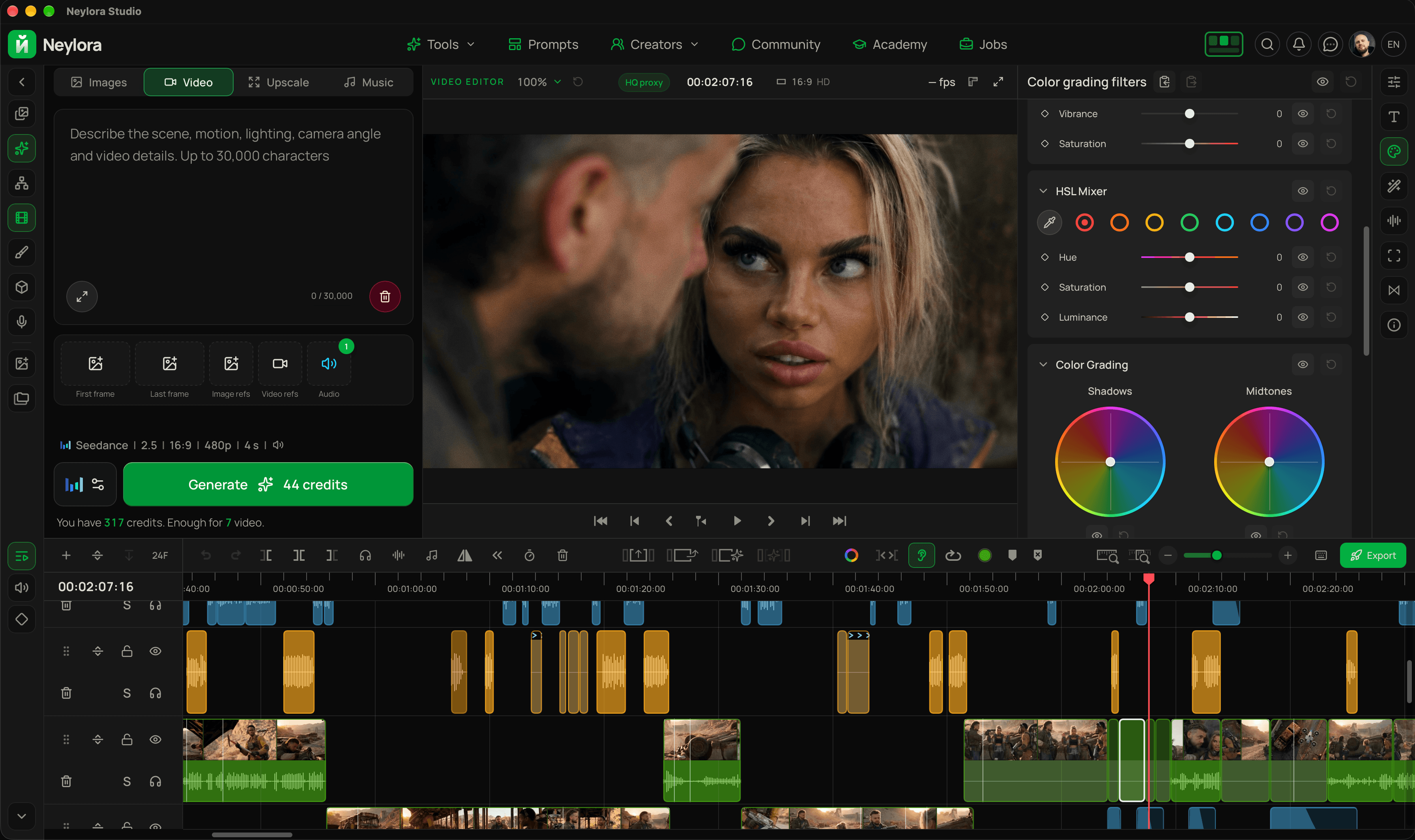
Task: Click the HSL Mixer eyedropper tool
Action: pos(1049,222)
